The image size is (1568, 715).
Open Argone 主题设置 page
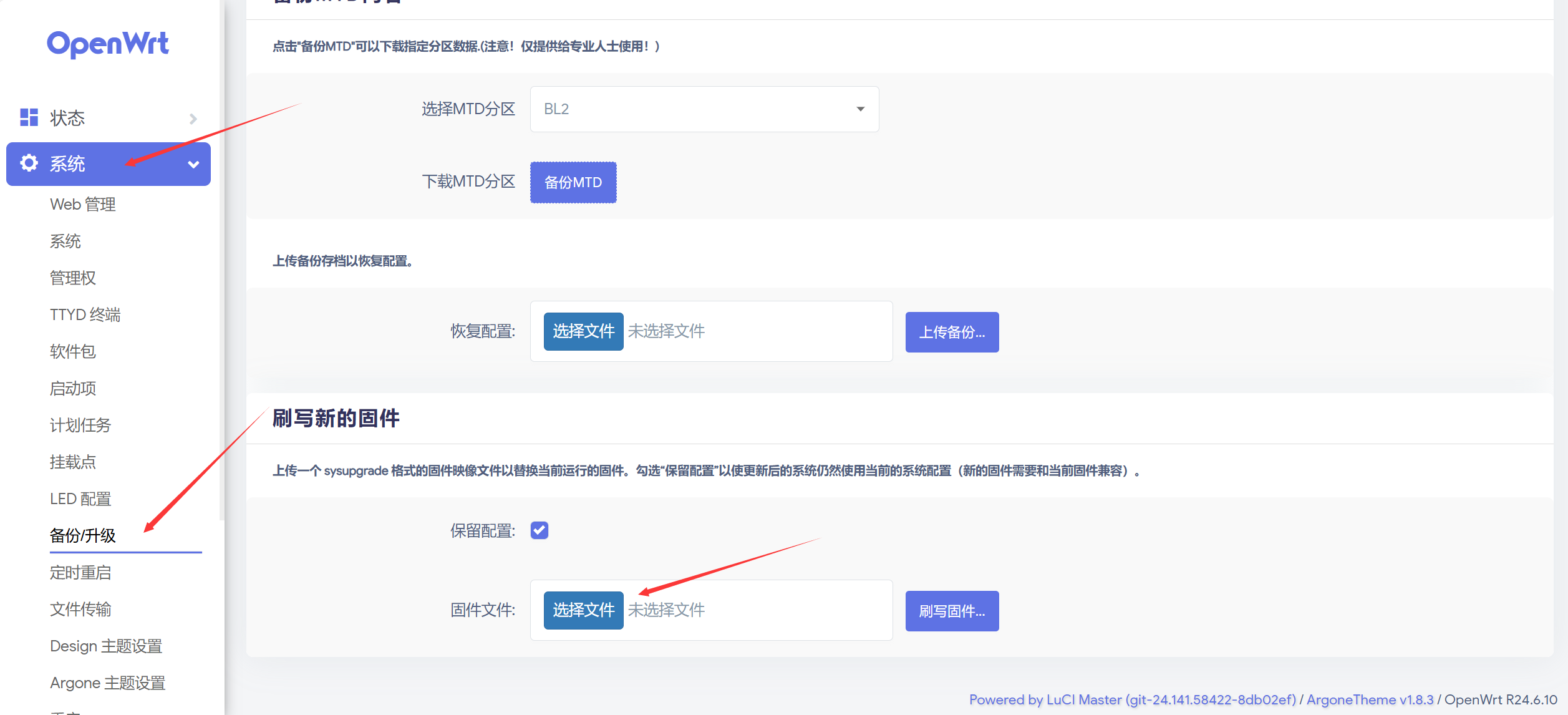click(108, 683)
